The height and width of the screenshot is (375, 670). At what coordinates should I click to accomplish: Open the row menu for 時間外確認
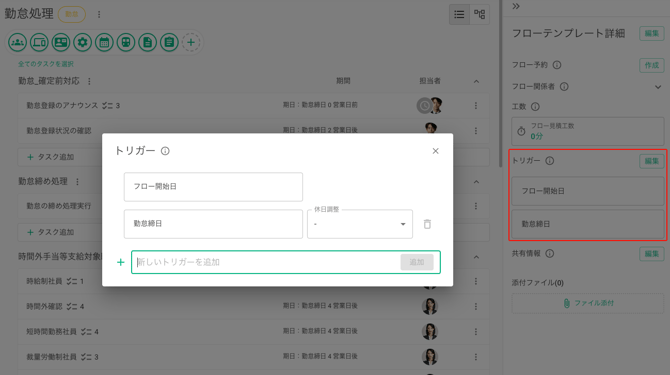[476, 306]
